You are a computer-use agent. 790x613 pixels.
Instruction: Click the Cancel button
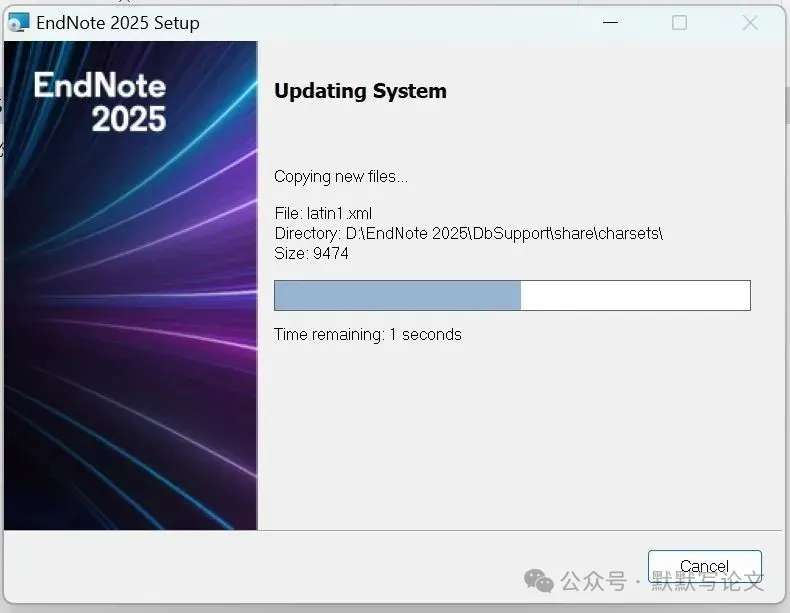(704, 568)
